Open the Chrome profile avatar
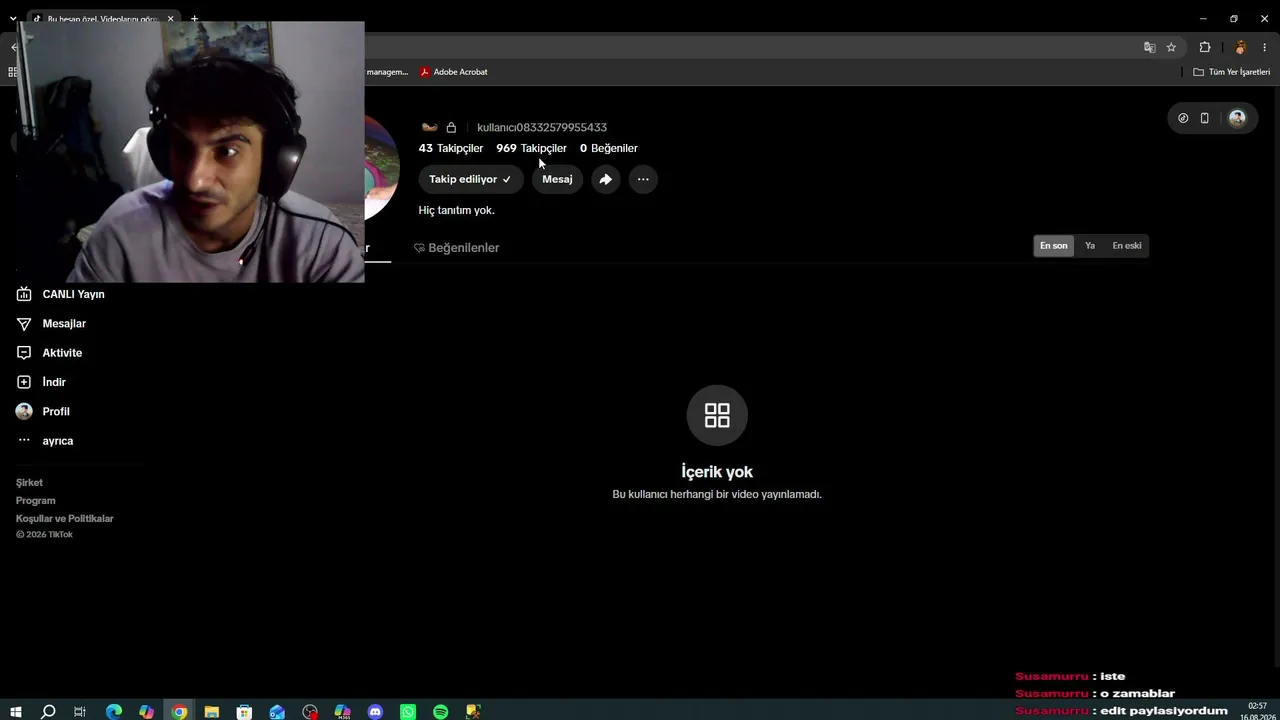This screenshot has width=1280, height=720. pos(1240,47)
